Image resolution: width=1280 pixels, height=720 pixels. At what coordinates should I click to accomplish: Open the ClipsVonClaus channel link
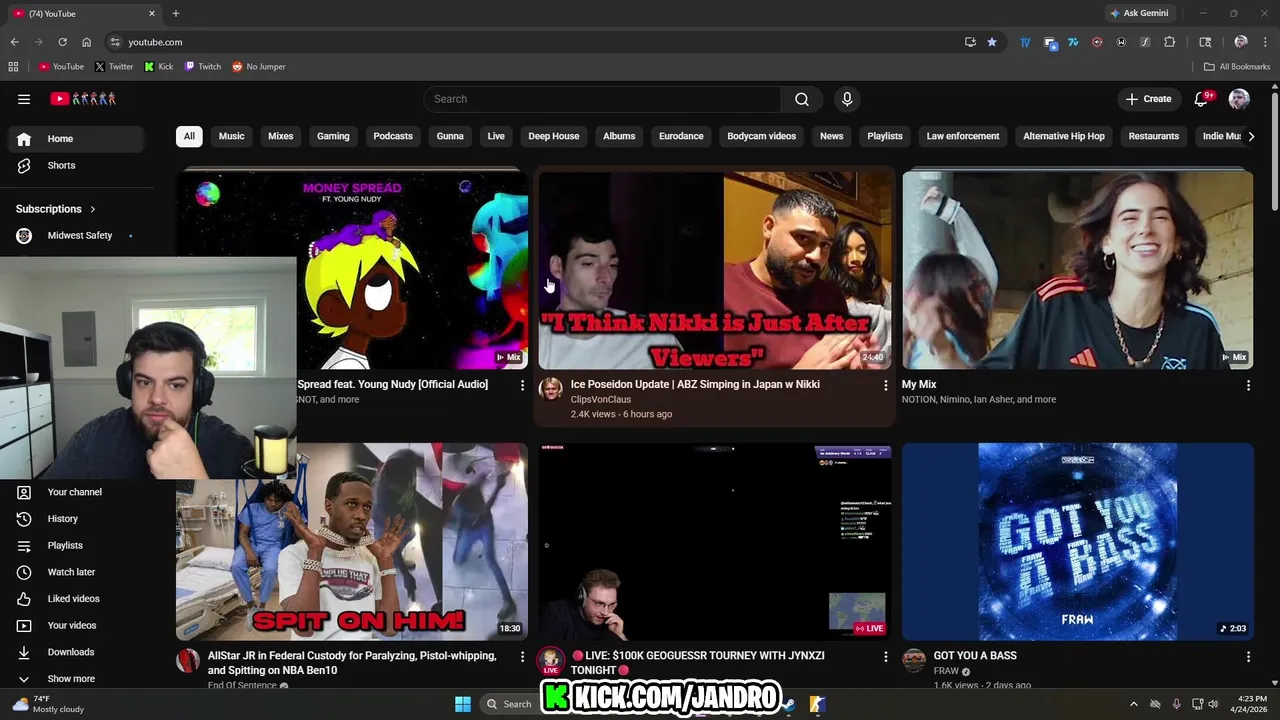coord(601,400)
